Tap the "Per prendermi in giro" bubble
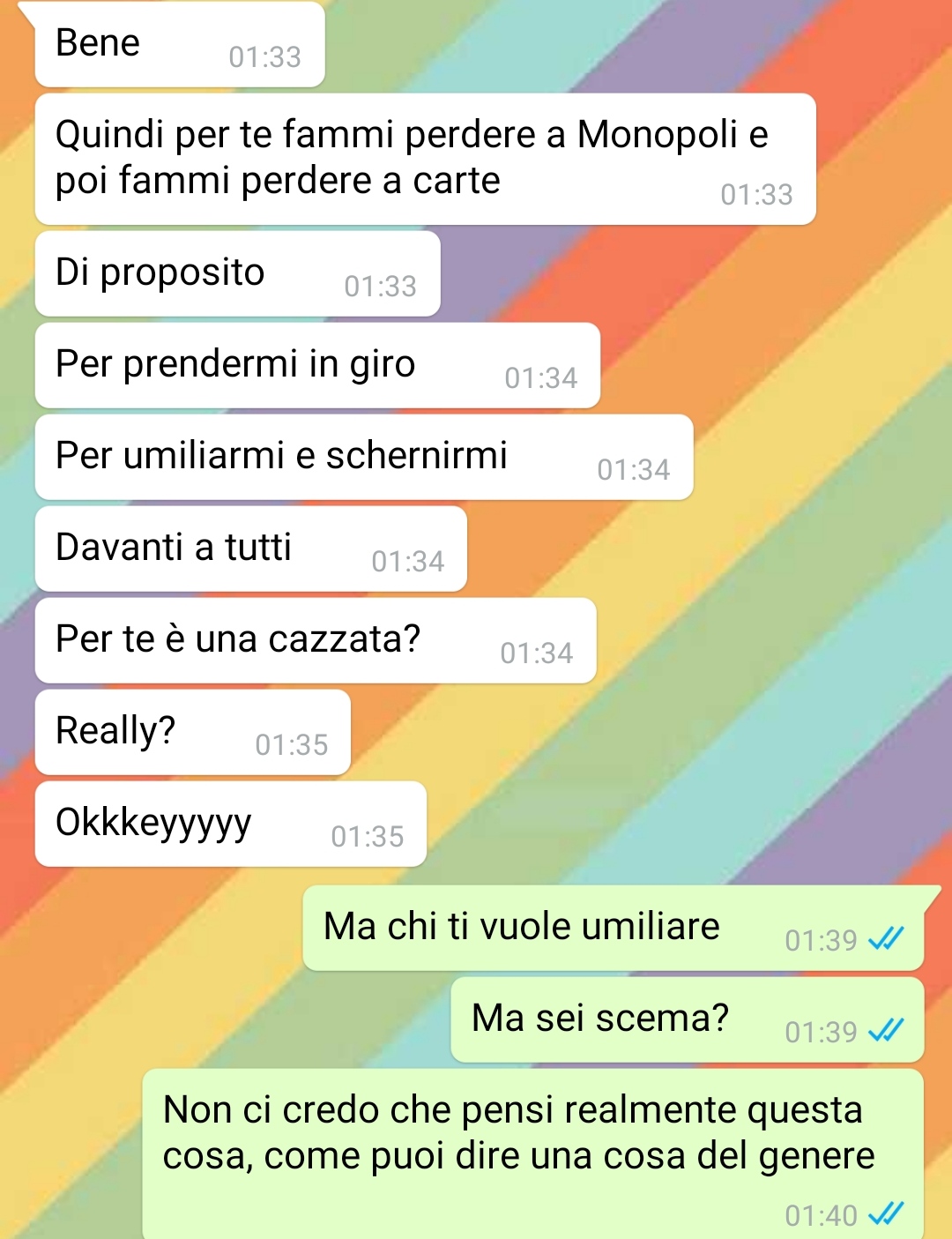Viewport: 952px width, 1239px height. click(317, 365)
